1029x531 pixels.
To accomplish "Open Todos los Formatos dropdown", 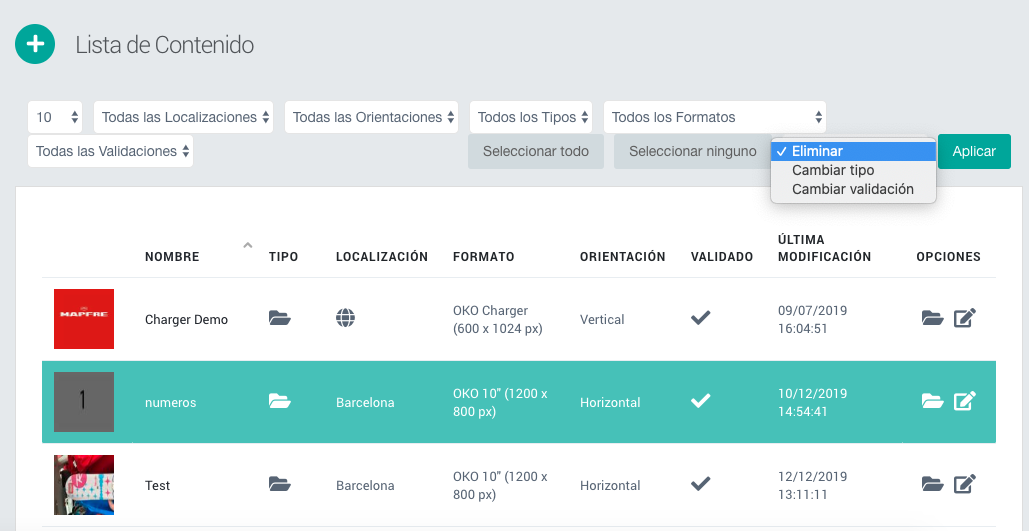I will coord(715,117).
